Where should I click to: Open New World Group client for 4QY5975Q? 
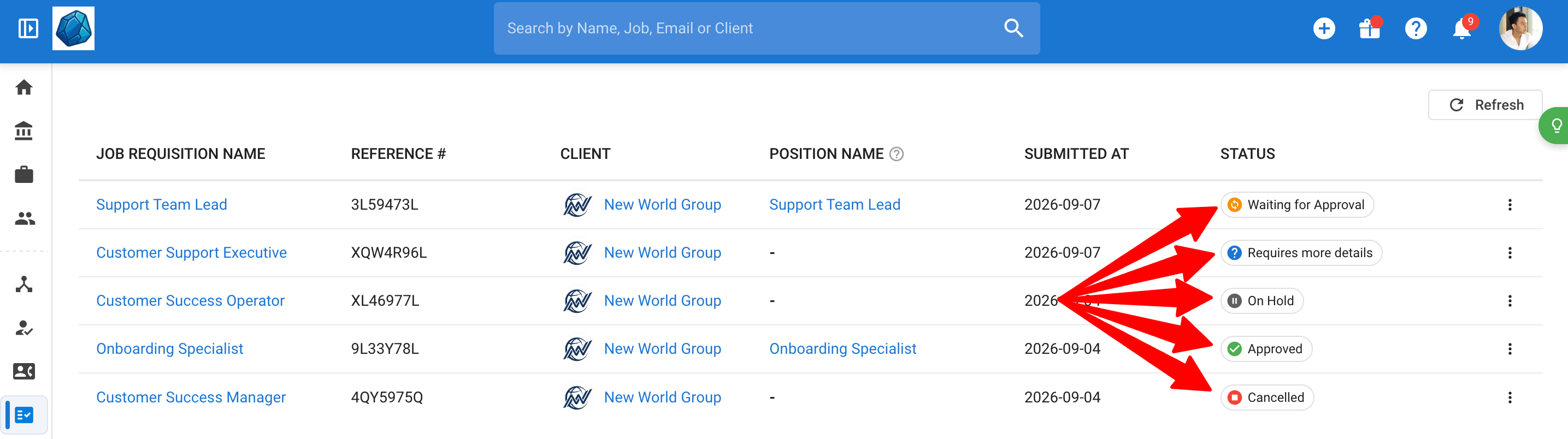coord(662,397)
